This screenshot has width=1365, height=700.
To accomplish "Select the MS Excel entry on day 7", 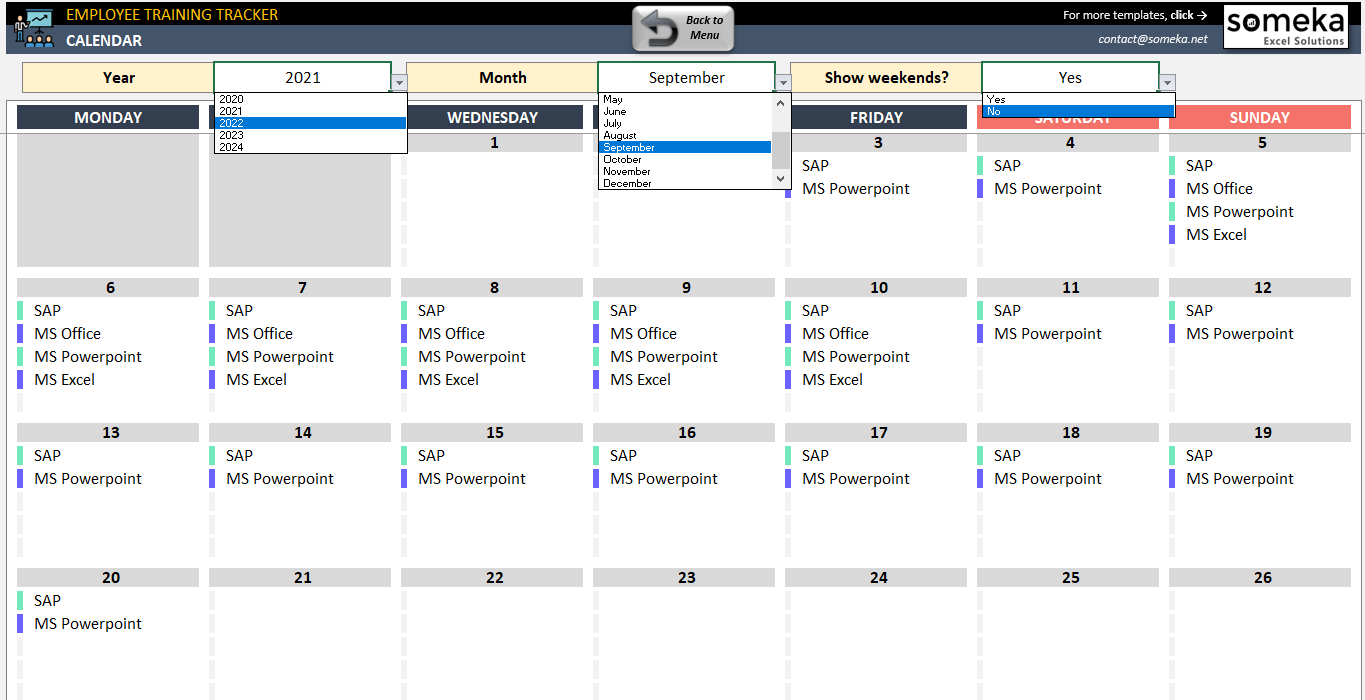I will [256, 379].
